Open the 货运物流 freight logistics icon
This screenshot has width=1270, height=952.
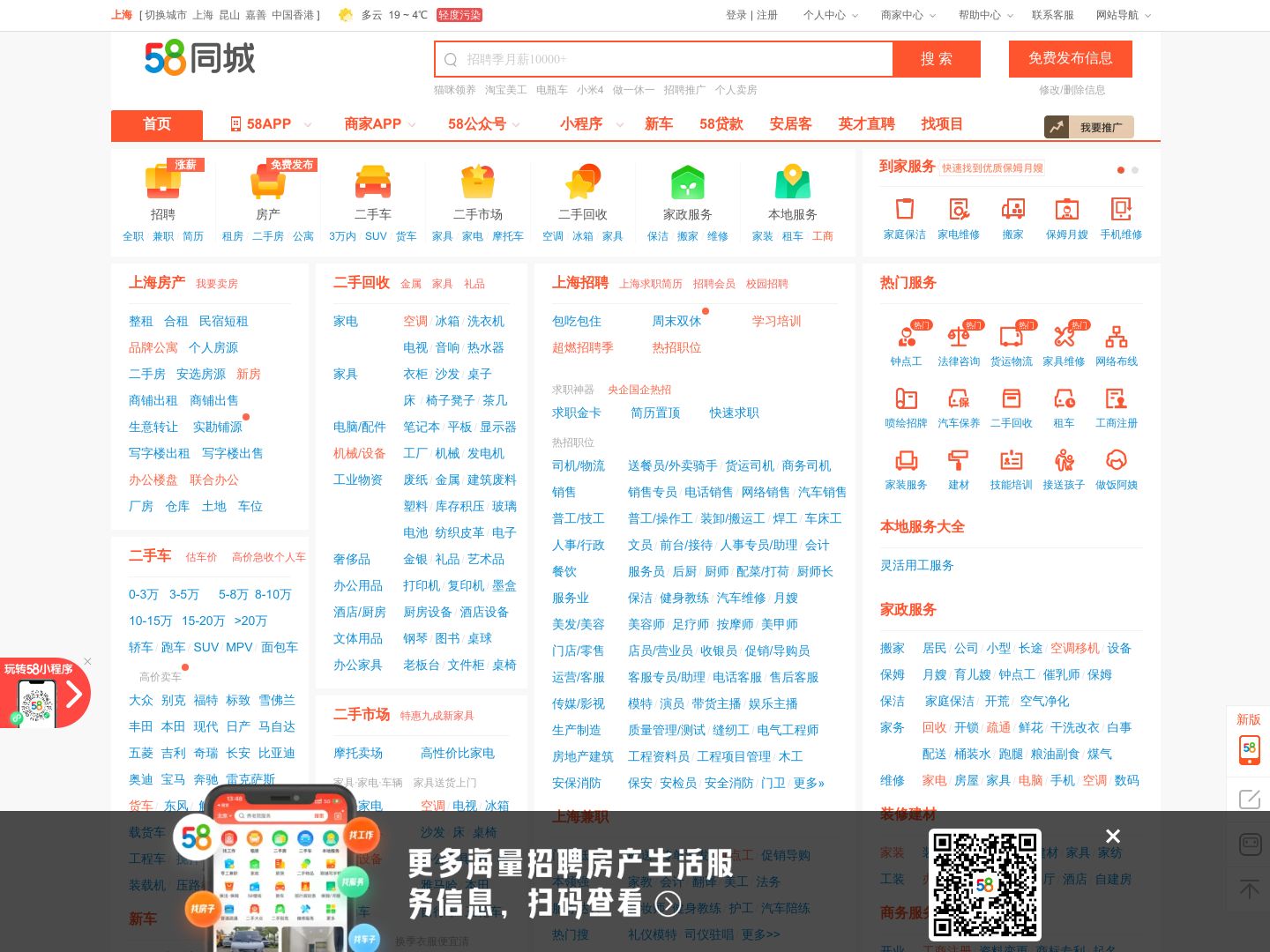pyautogui.click(x=1012, y=336)
